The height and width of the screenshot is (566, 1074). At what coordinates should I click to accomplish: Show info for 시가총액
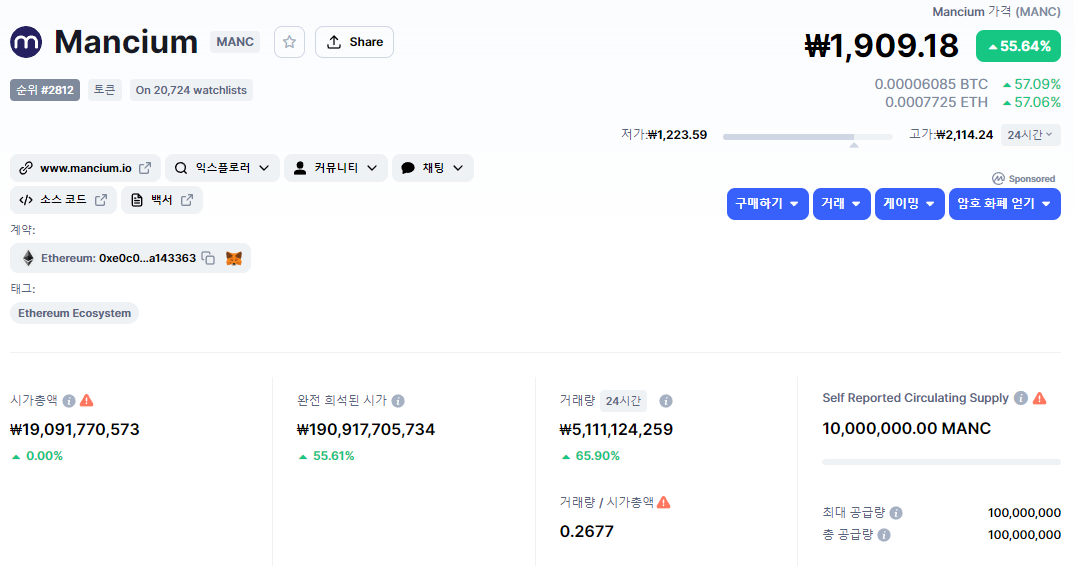[x=68, y=401]
